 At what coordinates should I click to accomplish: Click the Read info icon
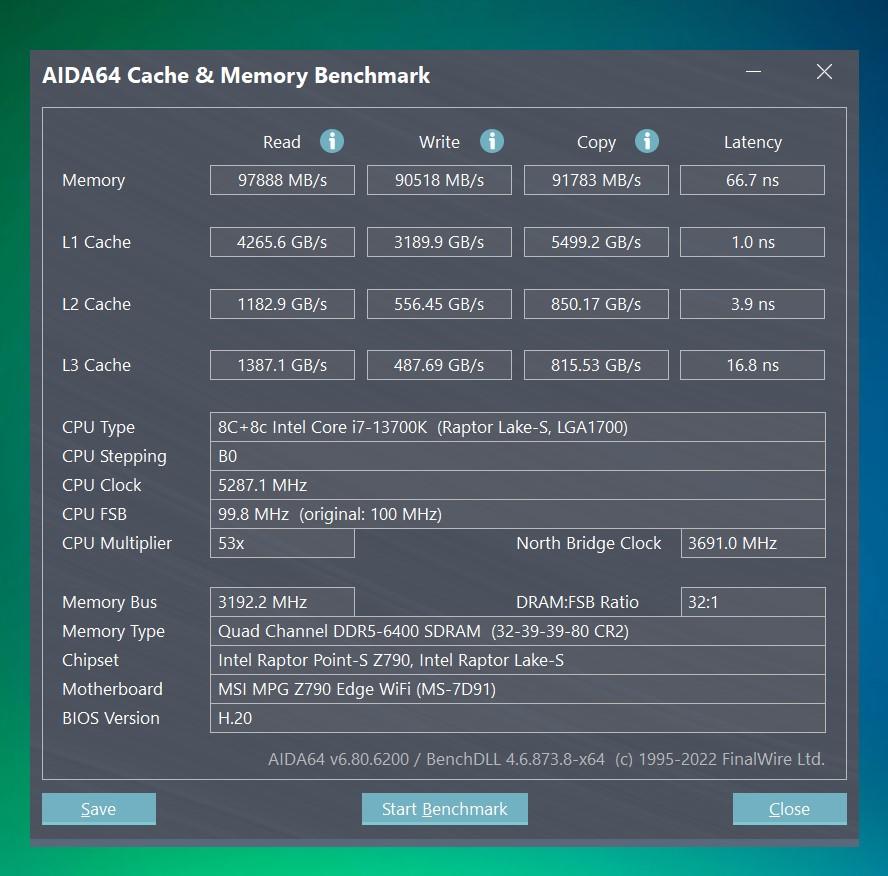coord(332,141)
